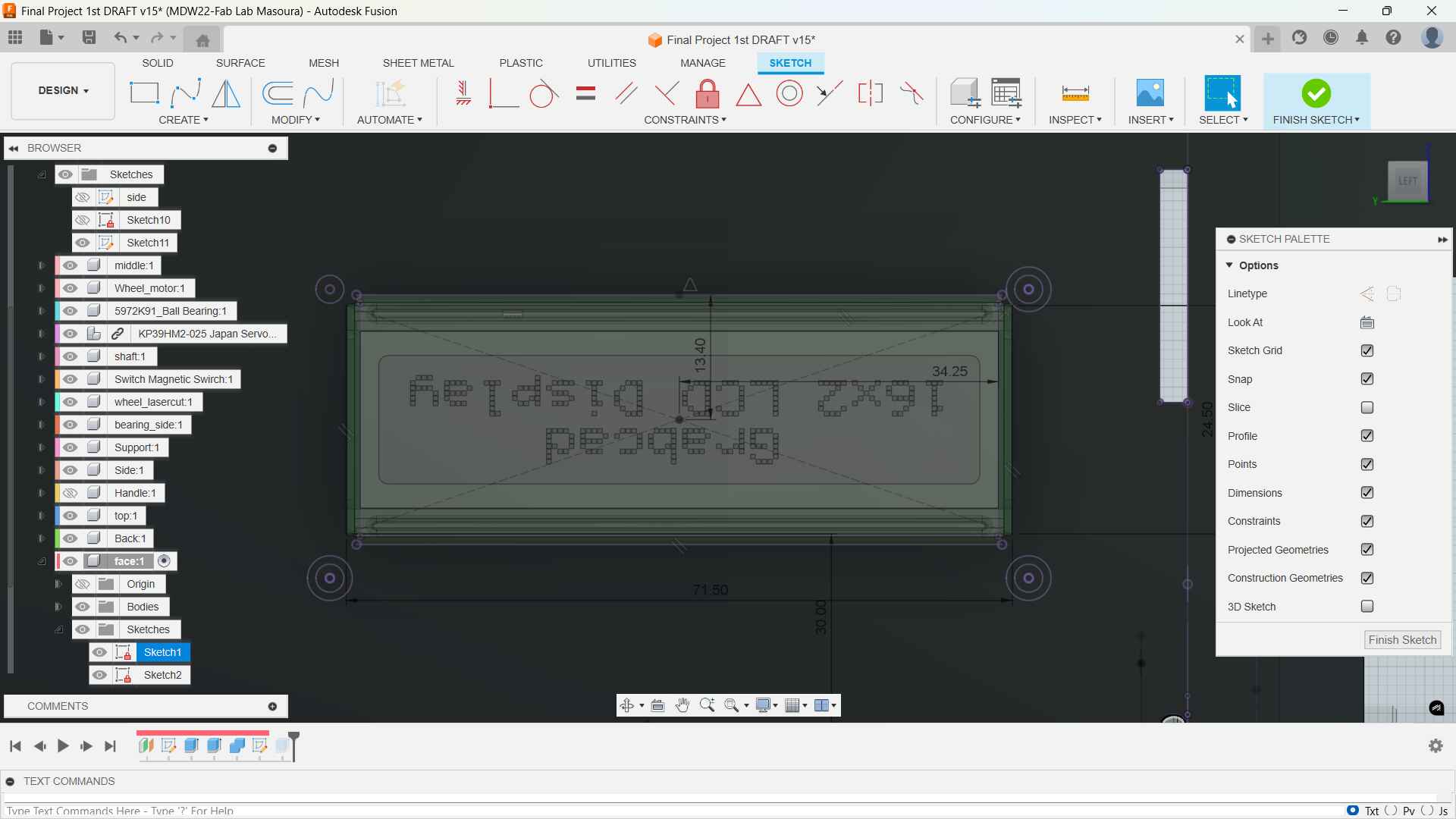1456x819 pixels.
Task: Apply the Perpendicular constraint
Action: point(667,93)
